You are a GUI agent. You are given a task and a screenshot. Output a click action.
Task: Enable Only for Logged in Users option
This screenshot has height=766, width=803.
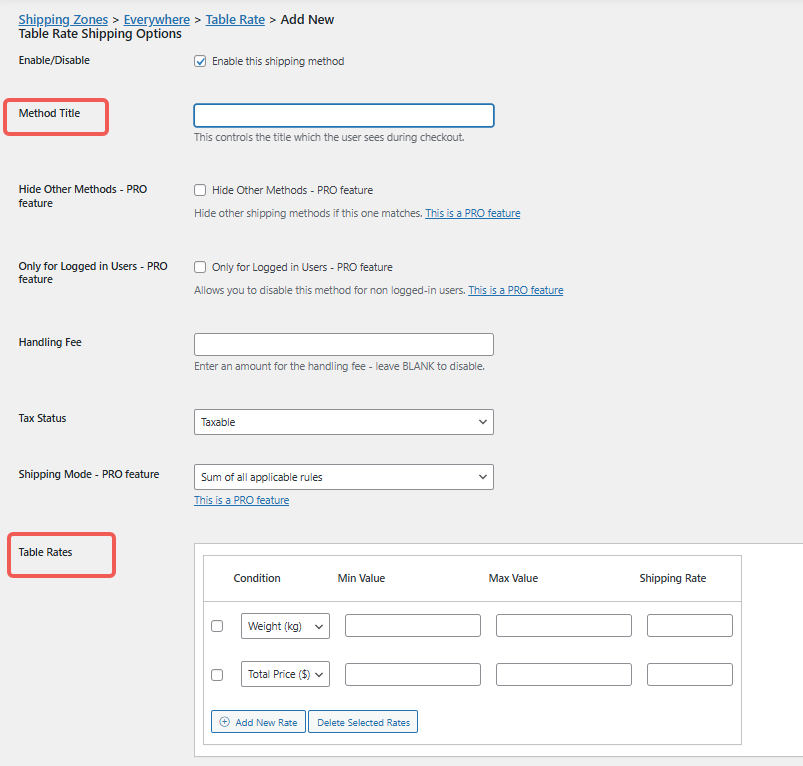(197, 267)
